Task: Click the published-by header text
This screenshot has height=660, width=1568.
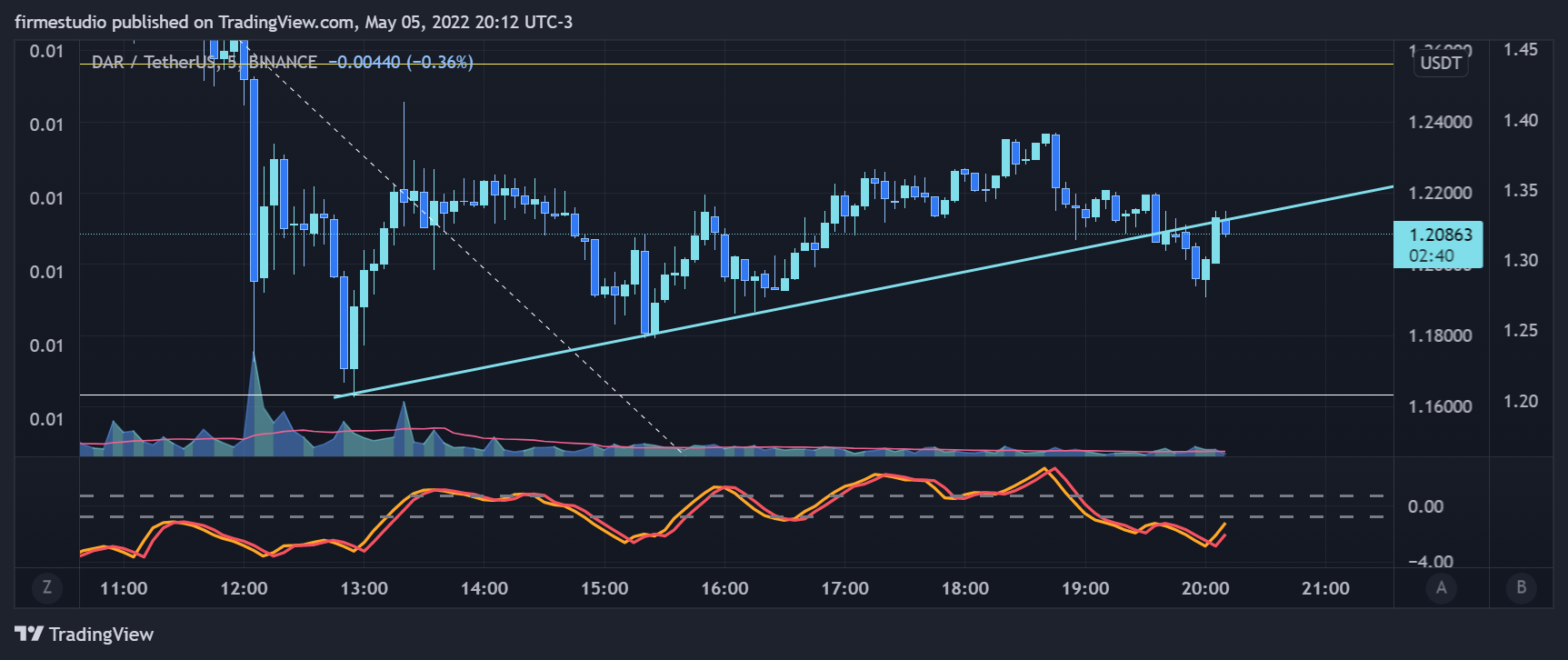Action: [294, 22]
